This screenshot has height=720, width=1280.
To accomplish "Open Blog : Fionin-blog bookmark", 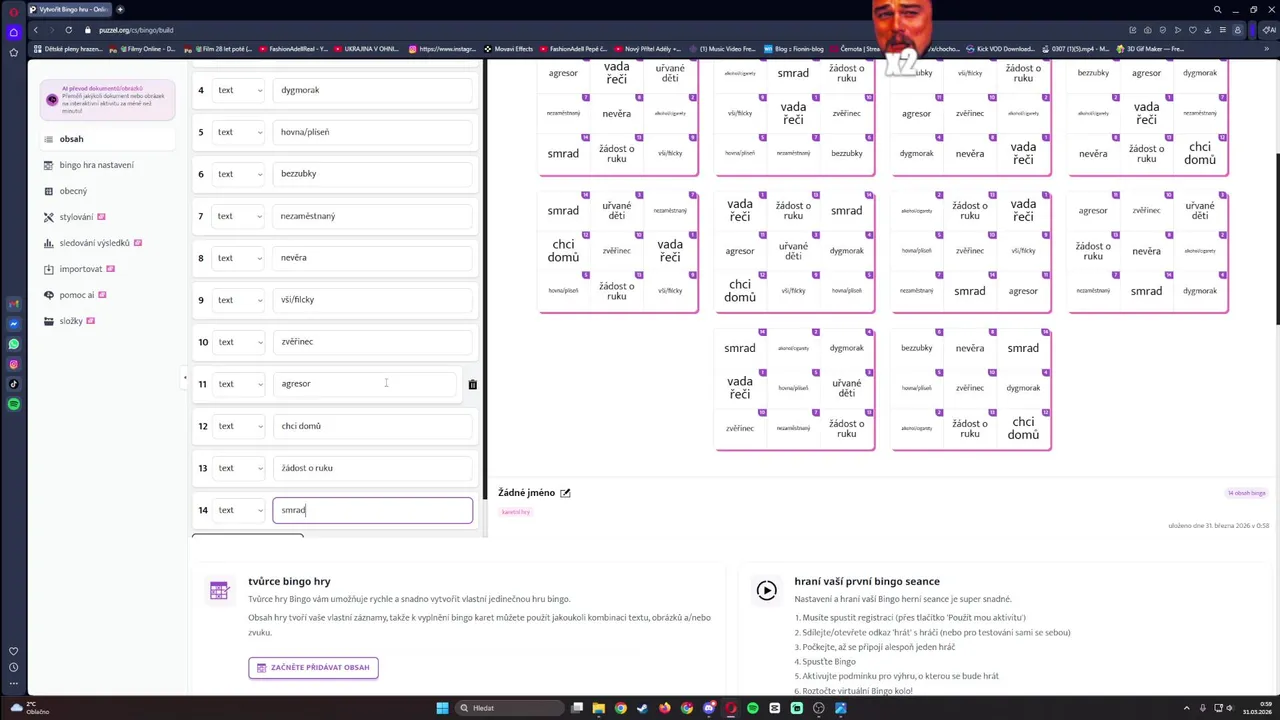I will tap(794, 49).
